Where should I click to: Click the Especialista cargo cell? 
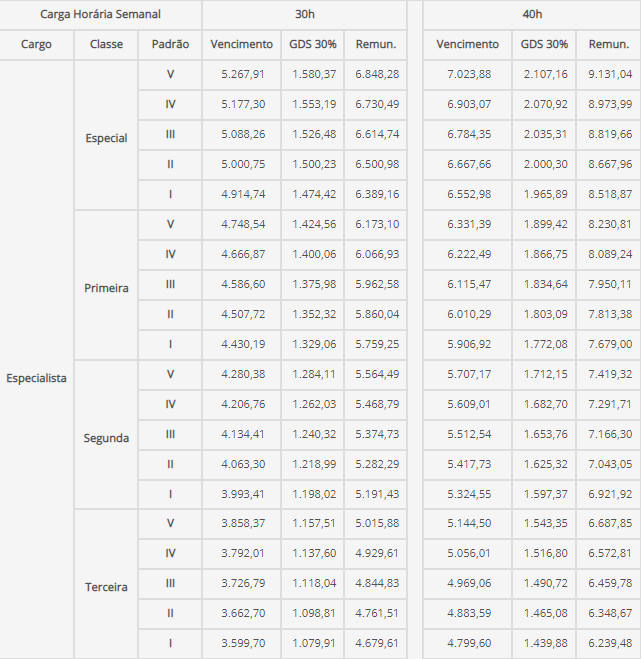36,378
